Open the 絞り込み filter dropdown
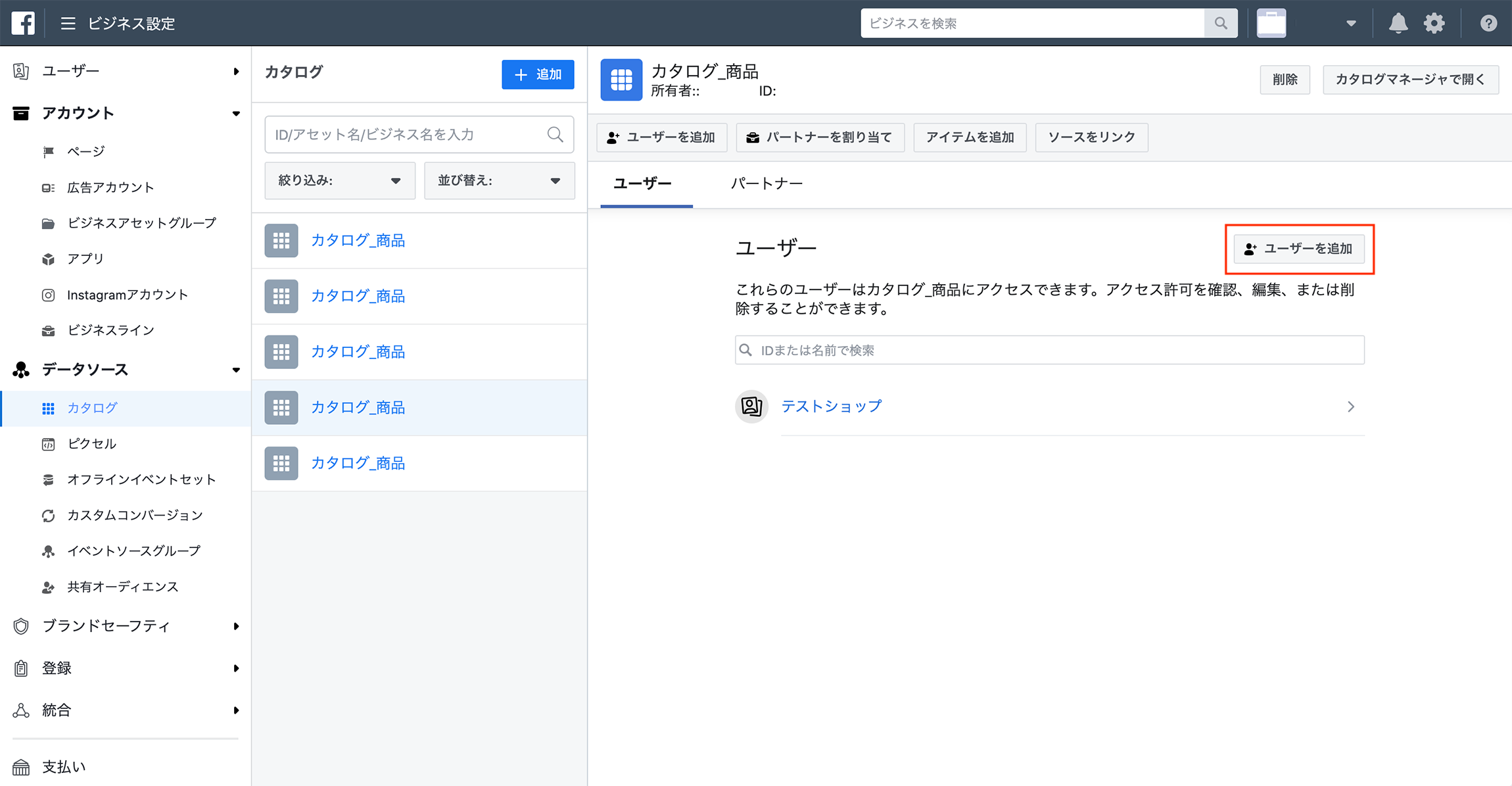This screenshot has width=1512, height=786. tap(339, 180)
